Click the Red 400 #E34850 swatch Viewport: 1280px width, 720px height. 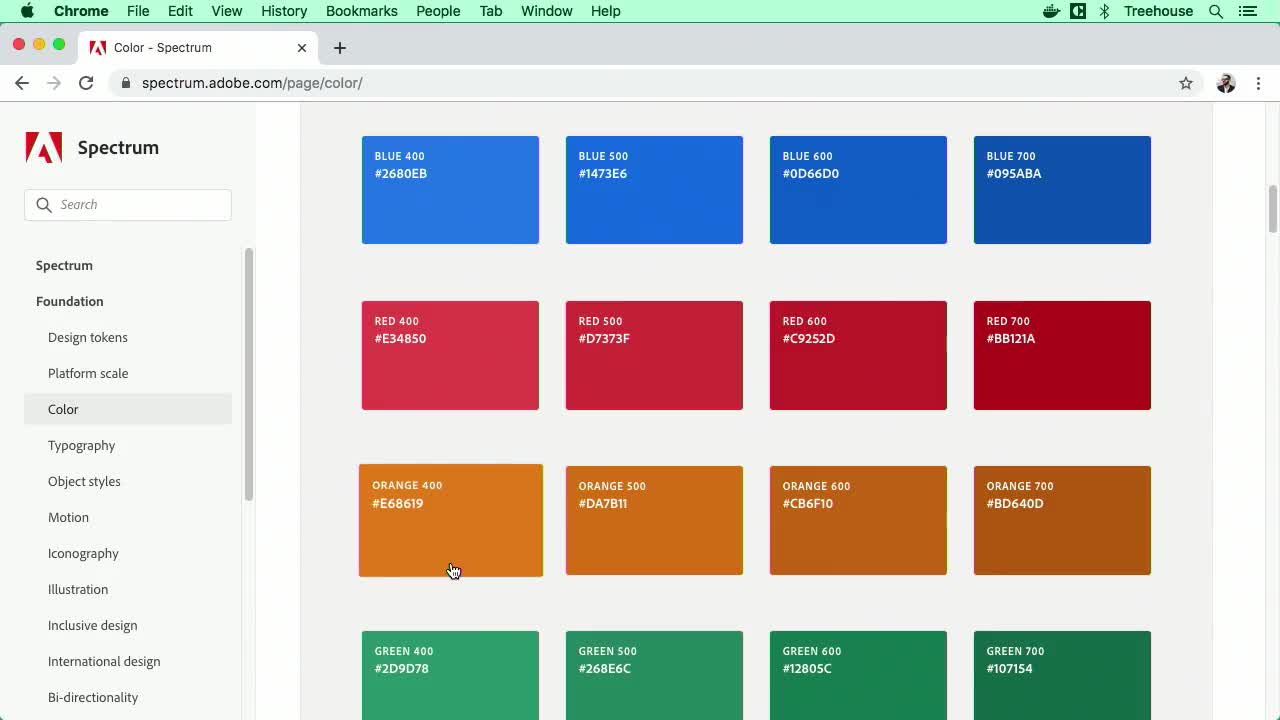(450, 355)
